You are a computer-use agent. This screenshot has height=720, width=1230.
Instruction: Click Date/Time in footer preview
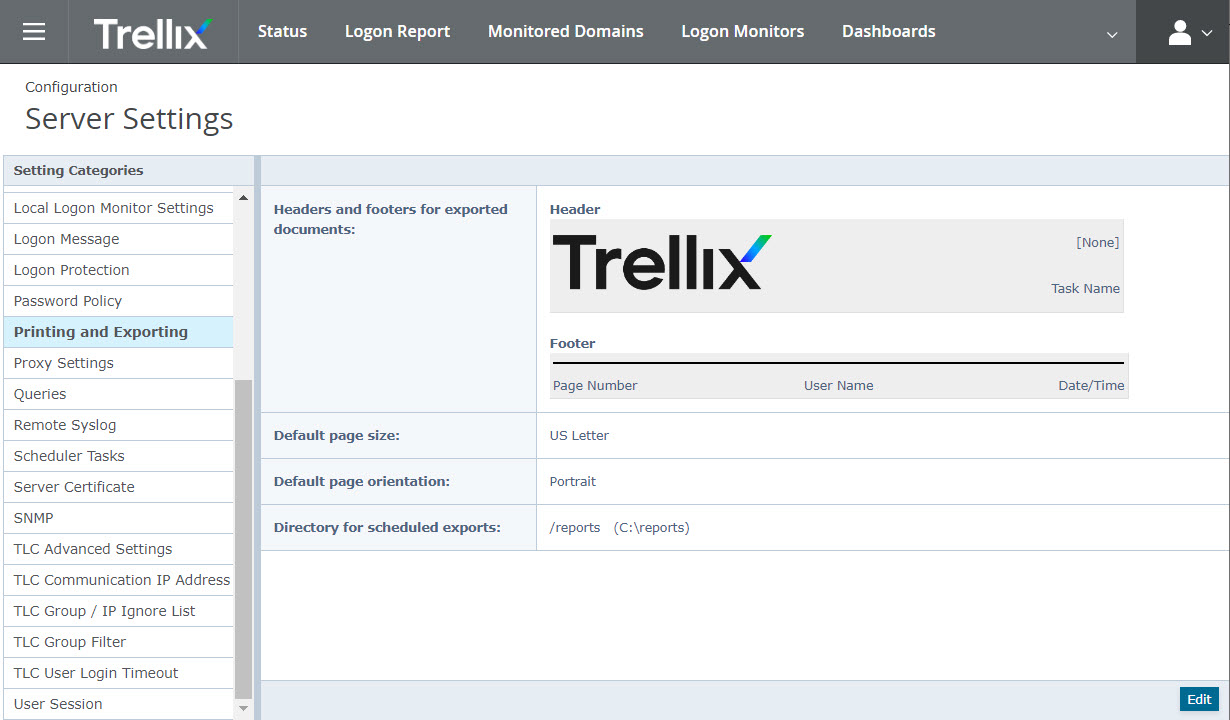pyautogui.click(x=1091, y=385)
